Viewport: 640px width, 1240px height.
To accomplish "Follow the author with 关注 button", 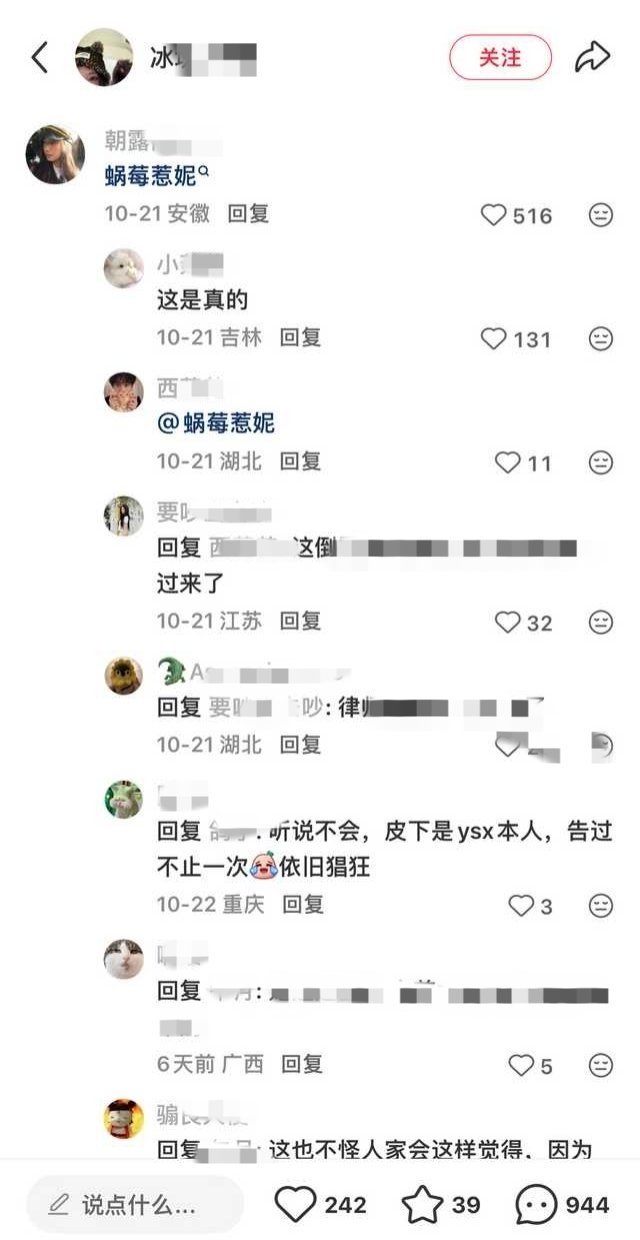I will 500,58.
